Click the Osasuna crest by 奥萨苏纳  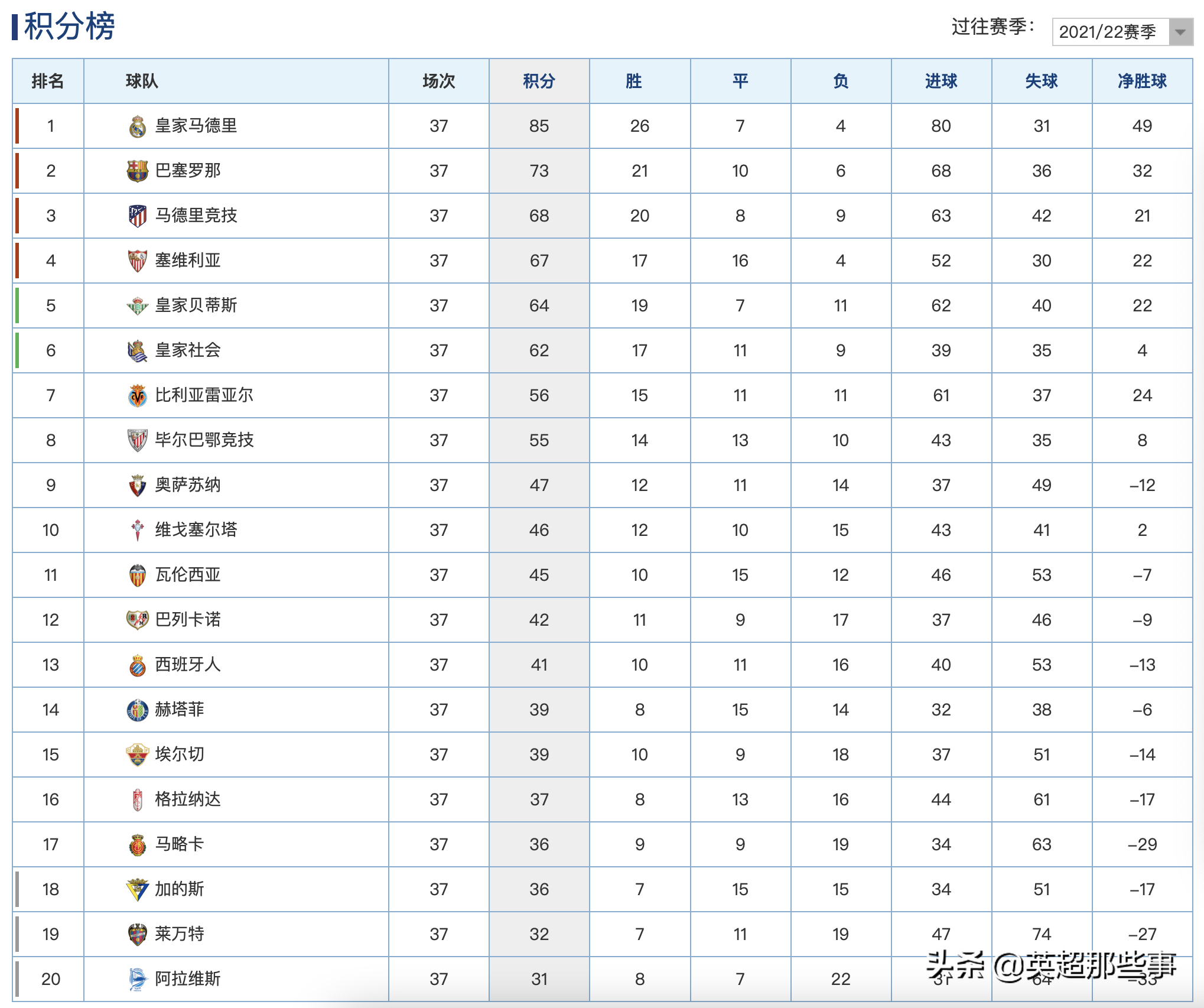pos(138,486)
